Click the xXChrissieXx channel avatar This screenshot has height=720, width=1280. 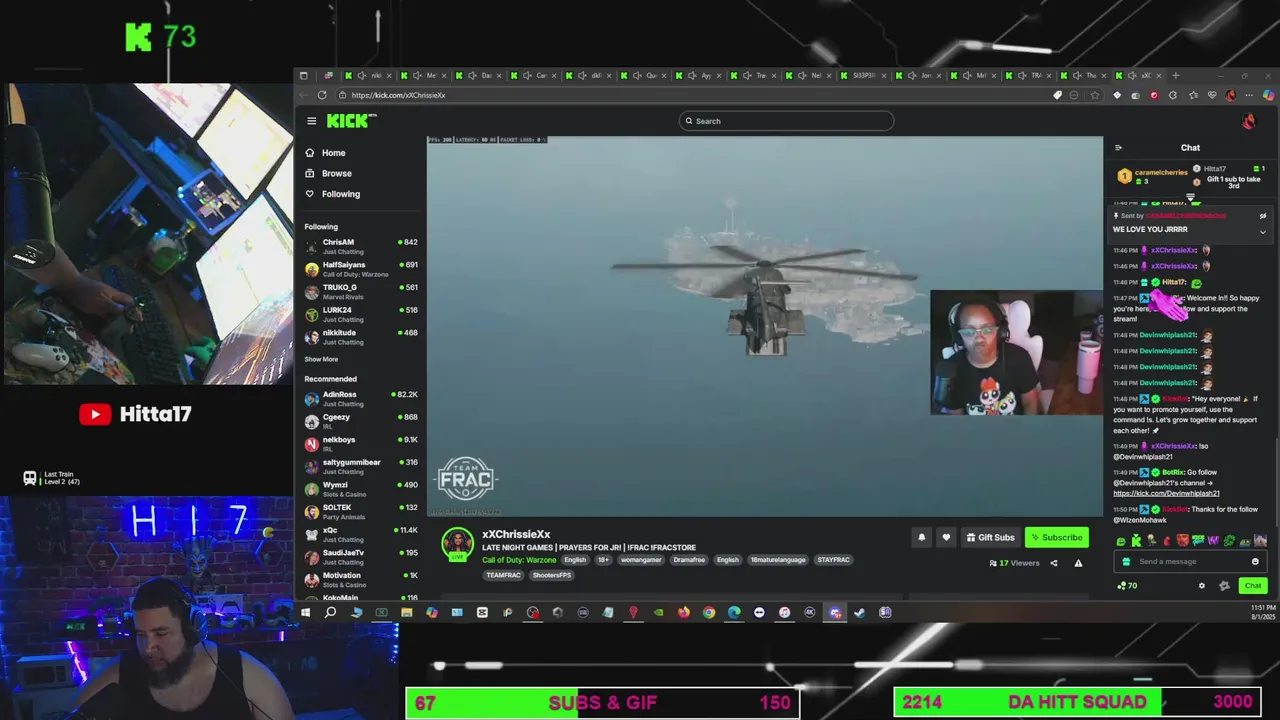point(458,545)
